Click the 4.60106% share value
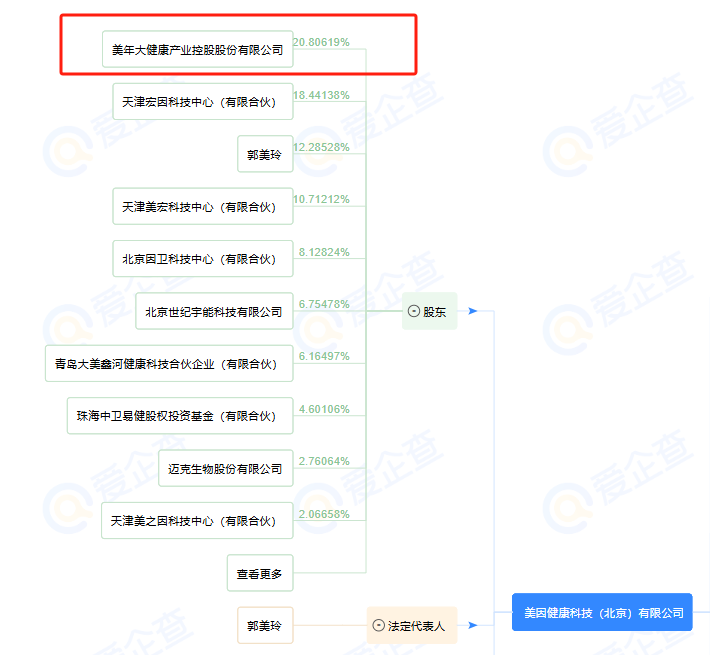This screenshot has height=655, width=710. 324,409
